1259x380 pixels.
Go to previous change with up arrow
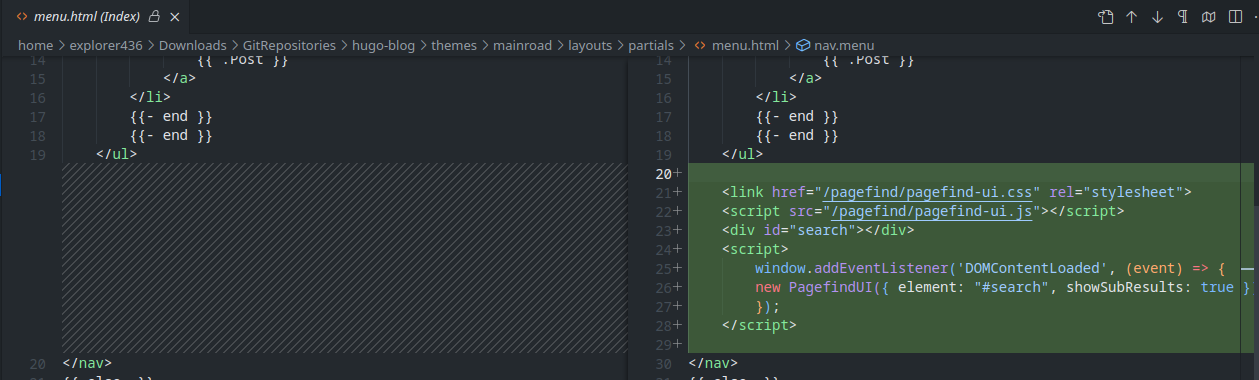pos(1132,17)
